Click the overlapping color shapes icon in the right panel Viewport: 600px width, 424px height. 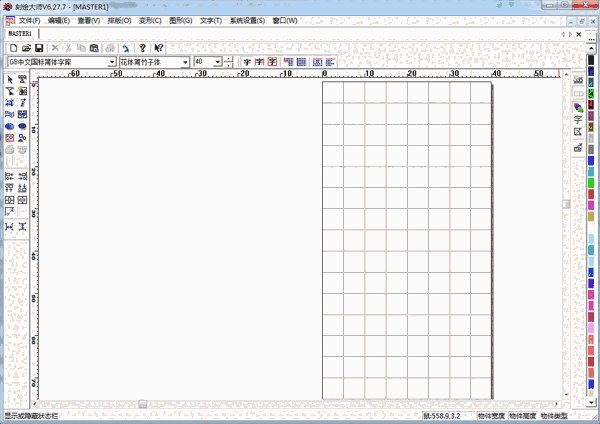click(x=578, y=108)
